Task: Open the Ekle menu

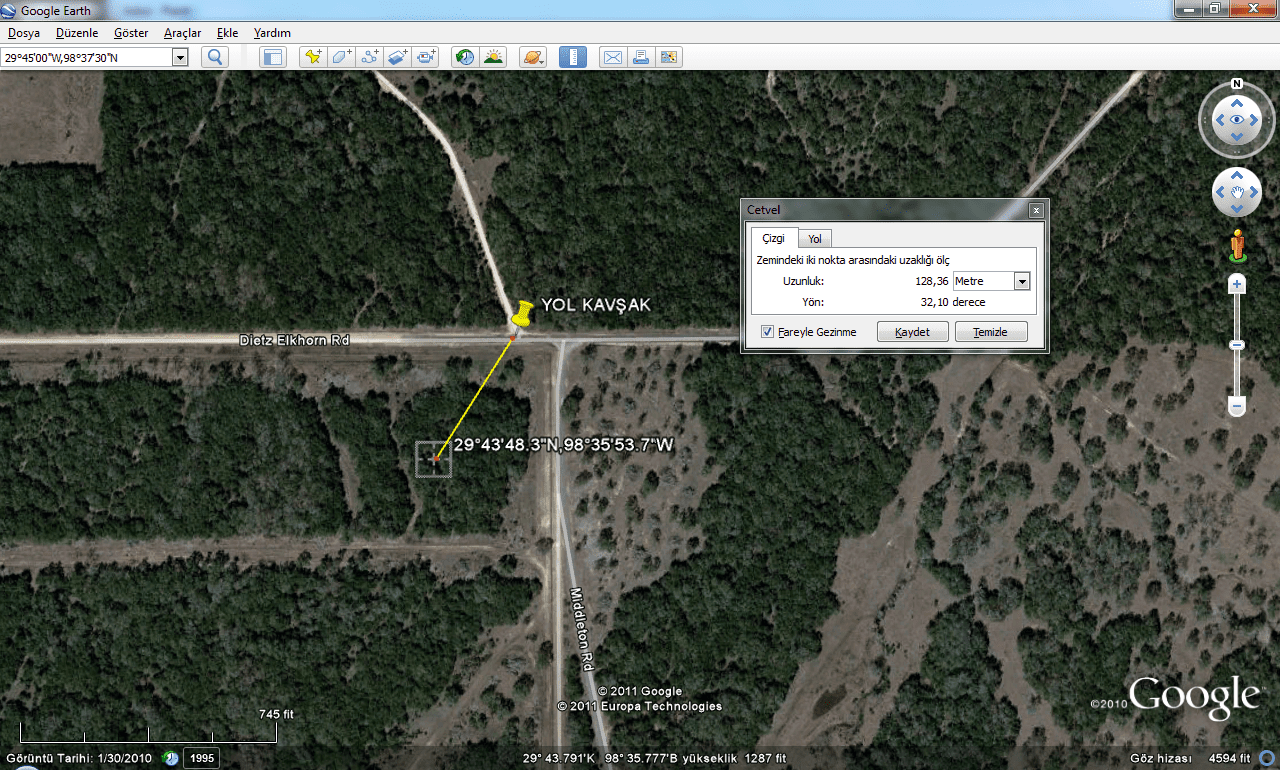Action: point(227,33)
